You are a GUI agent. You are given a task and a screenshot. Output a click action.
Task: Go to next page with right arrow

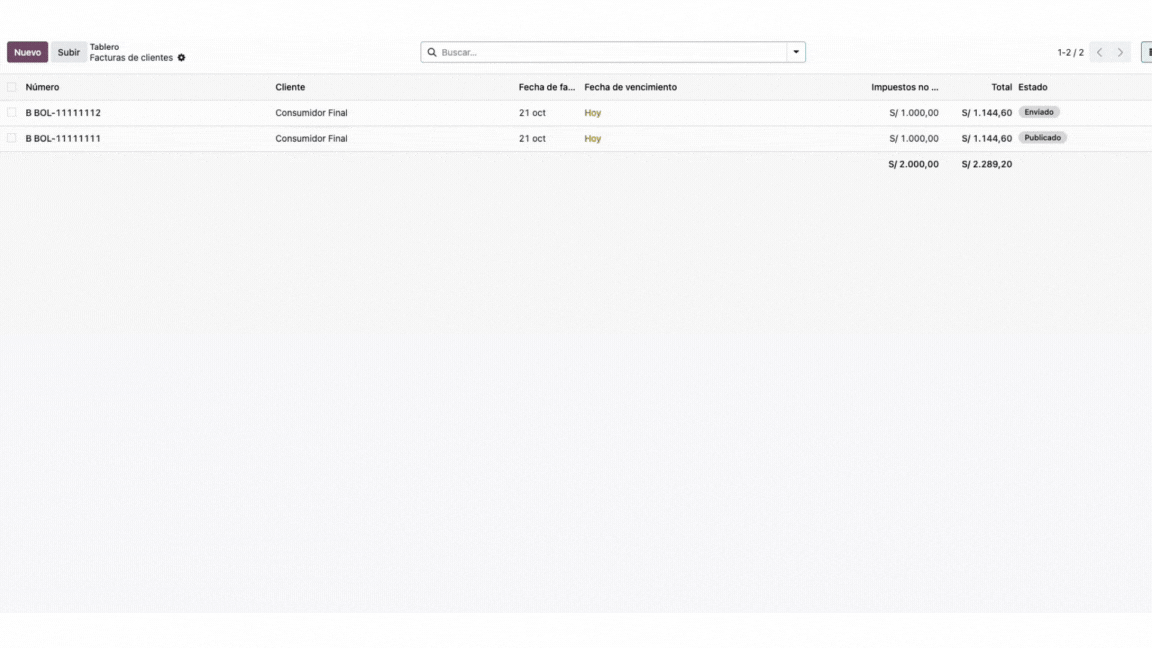(x=1120, y=52)
